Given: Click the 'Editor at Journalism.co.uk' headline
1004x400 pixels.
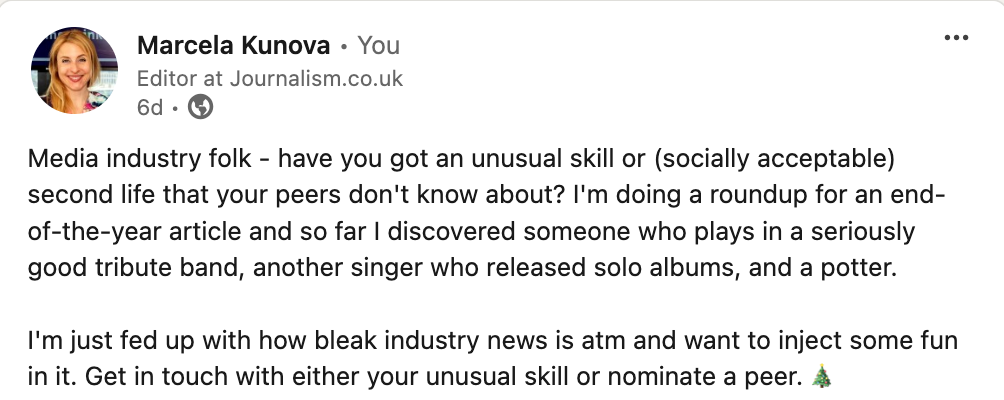Looking at the screenshot, I should (269, 78).
